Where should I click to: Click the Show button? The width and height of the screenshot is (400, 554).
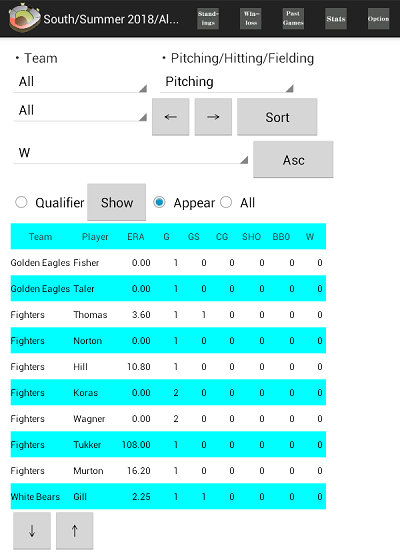117,202
